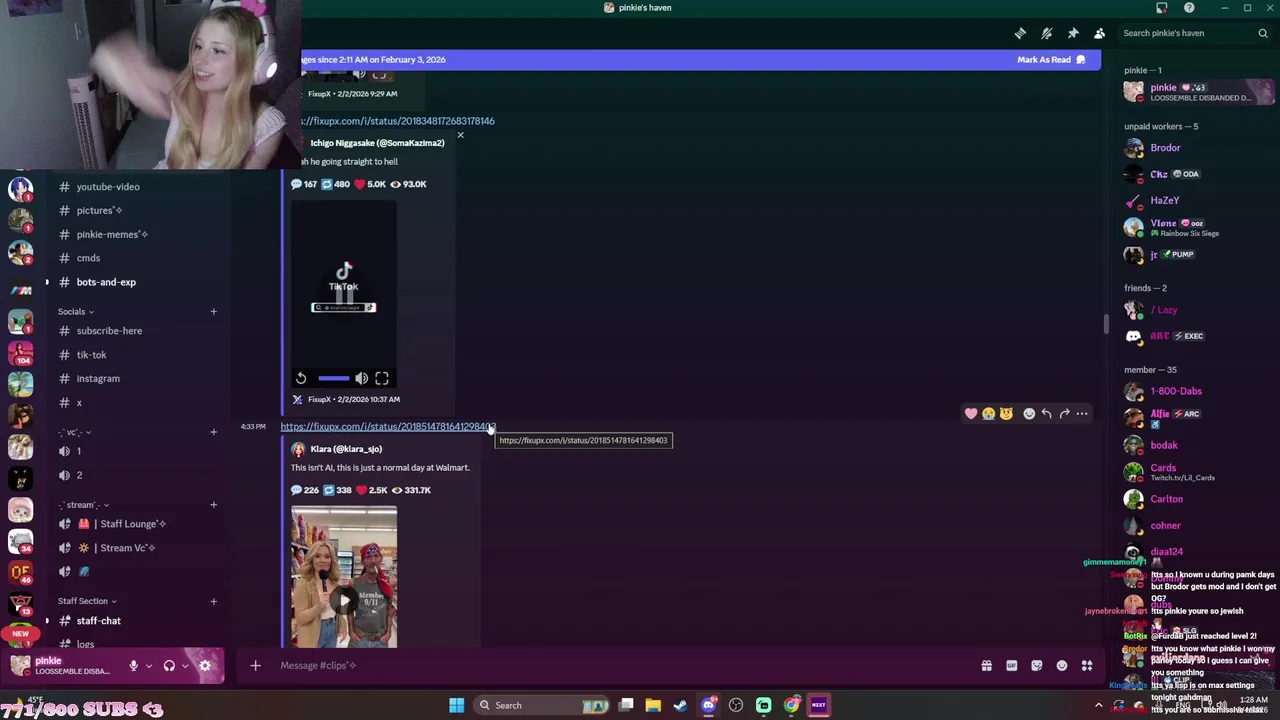Collapse the Socials category
This screenshot has height=720, width=1280.
[76, 312]
